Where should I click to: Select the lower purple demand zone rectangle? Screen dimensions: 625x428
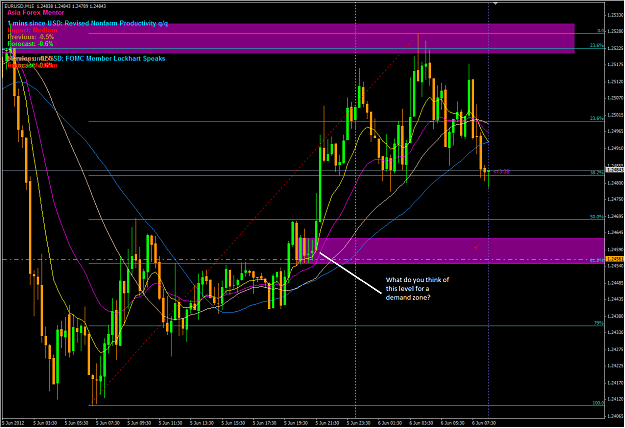point(452,251)
